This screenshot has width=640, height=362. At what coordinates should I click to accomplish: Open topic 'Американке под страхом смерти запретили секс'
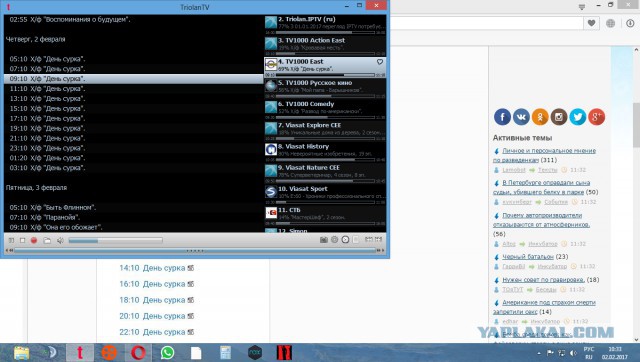click(x=544, y=307)
